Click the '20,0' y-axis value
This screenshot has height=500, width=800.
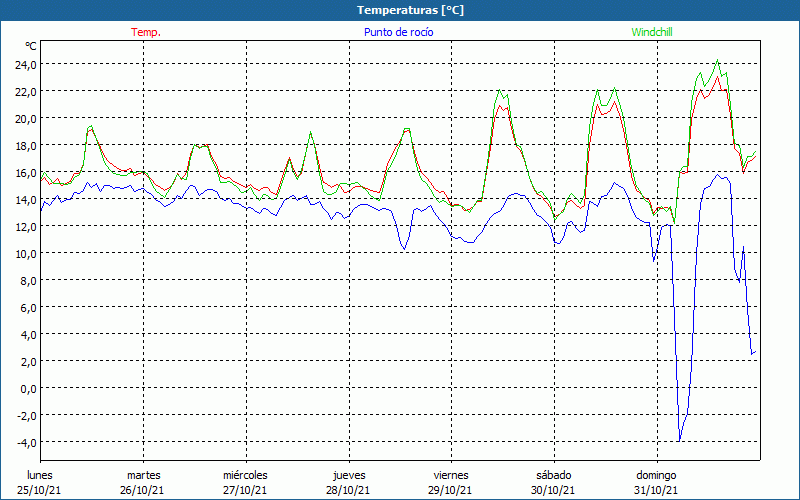pyautogui.click(x=26, y=118)
